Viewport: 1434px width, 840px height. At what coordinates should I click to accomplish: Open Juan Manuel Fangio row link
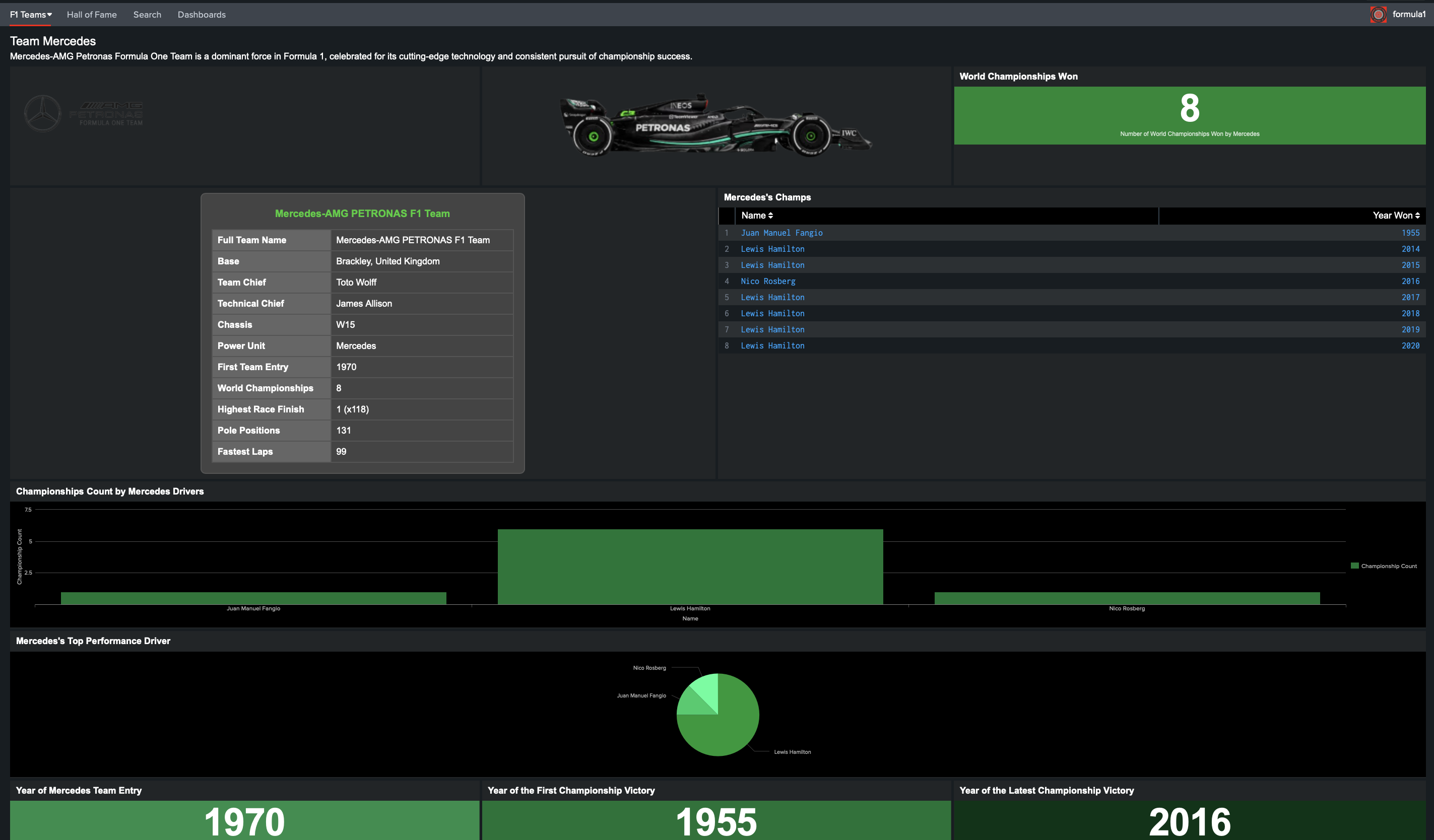(x=781, y=233)
